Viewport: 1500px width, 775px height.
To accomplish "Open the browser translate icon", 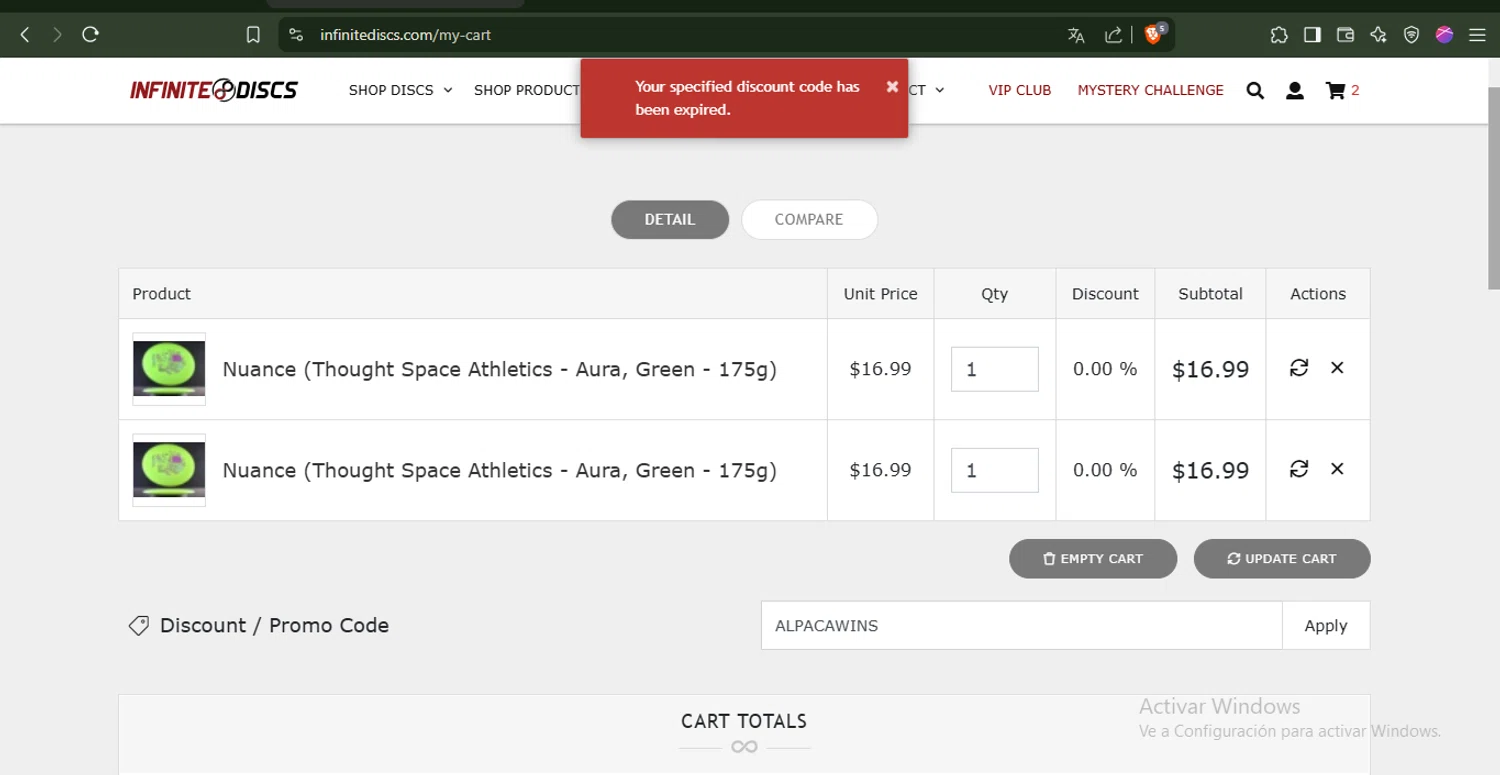I will click(x=1076, y=35).
